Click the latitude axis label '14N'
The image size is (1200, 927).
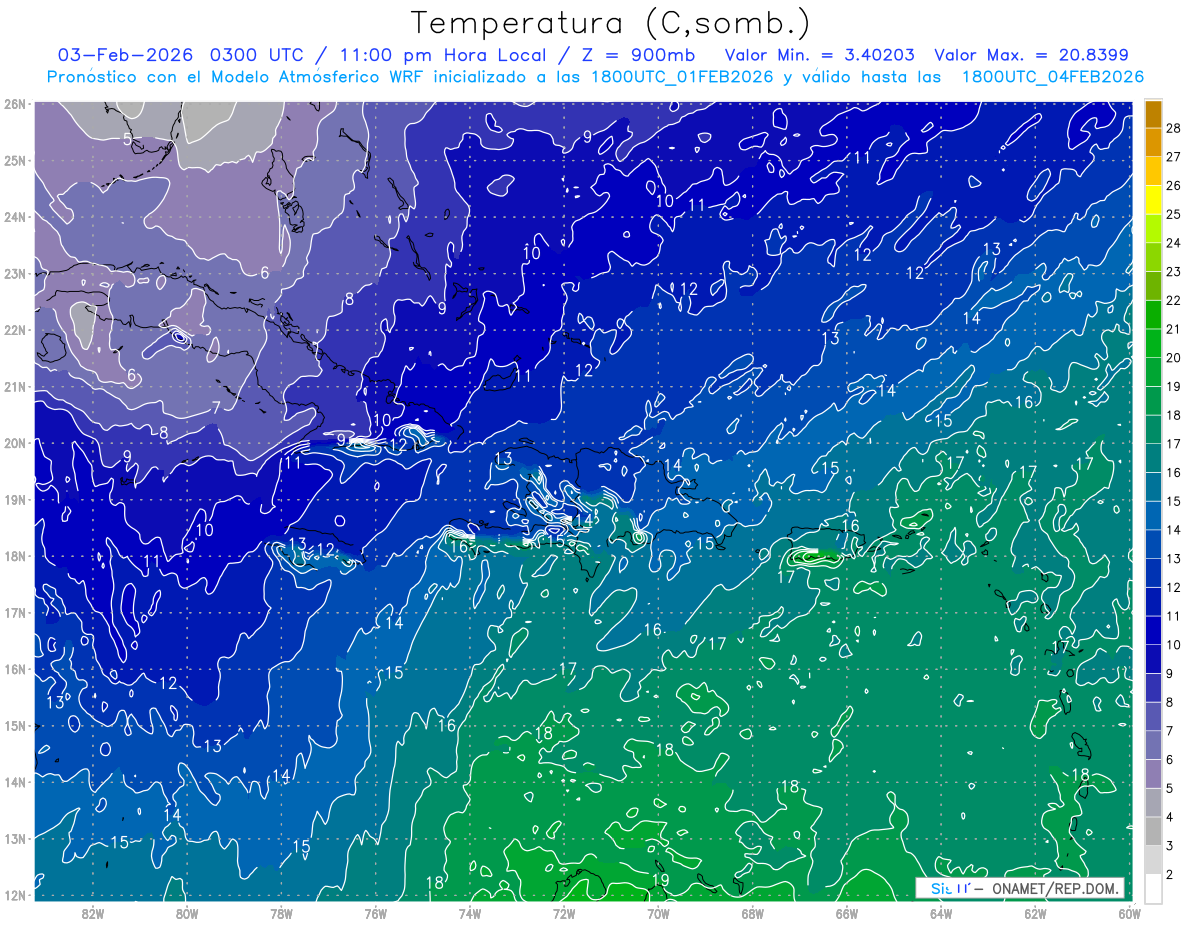[14, 781]
